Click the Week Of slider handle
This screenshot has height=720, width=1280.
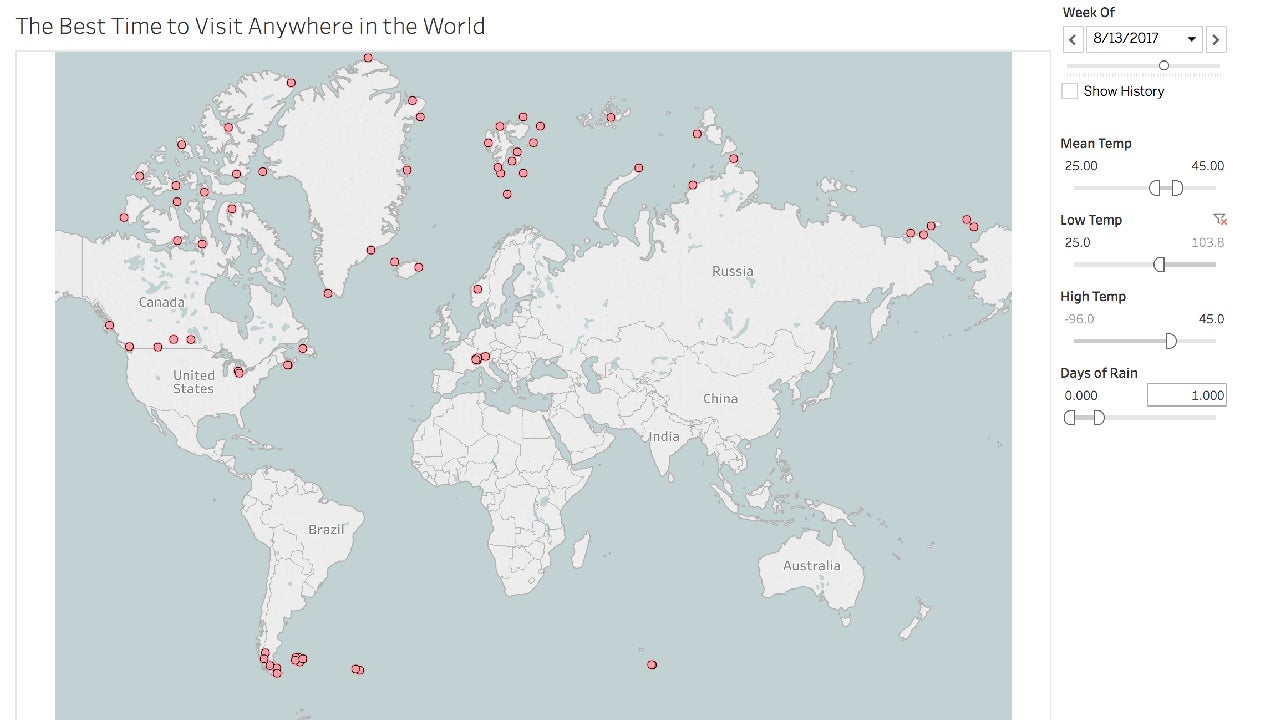1164,65
